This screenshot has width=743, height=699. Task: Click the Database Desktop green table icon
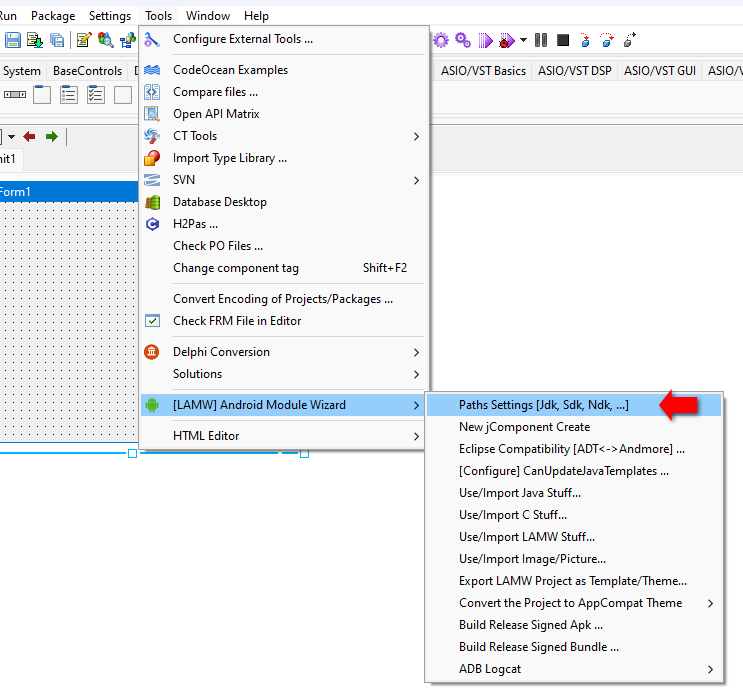pos(152,202)
